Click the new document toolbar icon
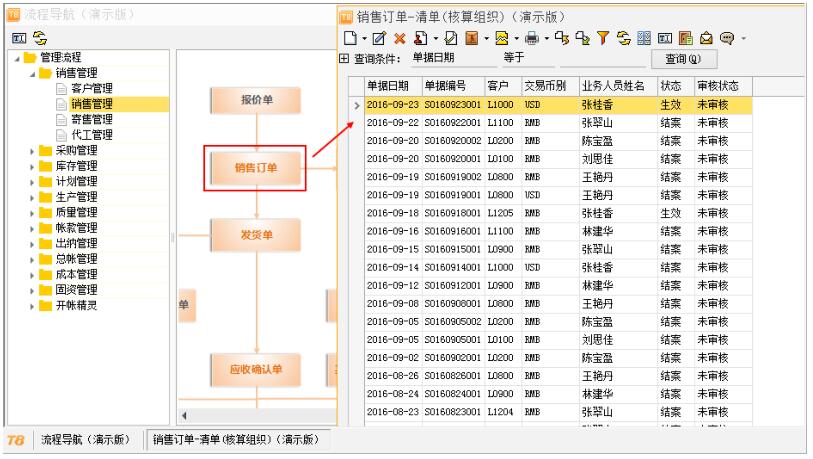 pyautogui.click(x=348, y=40)
